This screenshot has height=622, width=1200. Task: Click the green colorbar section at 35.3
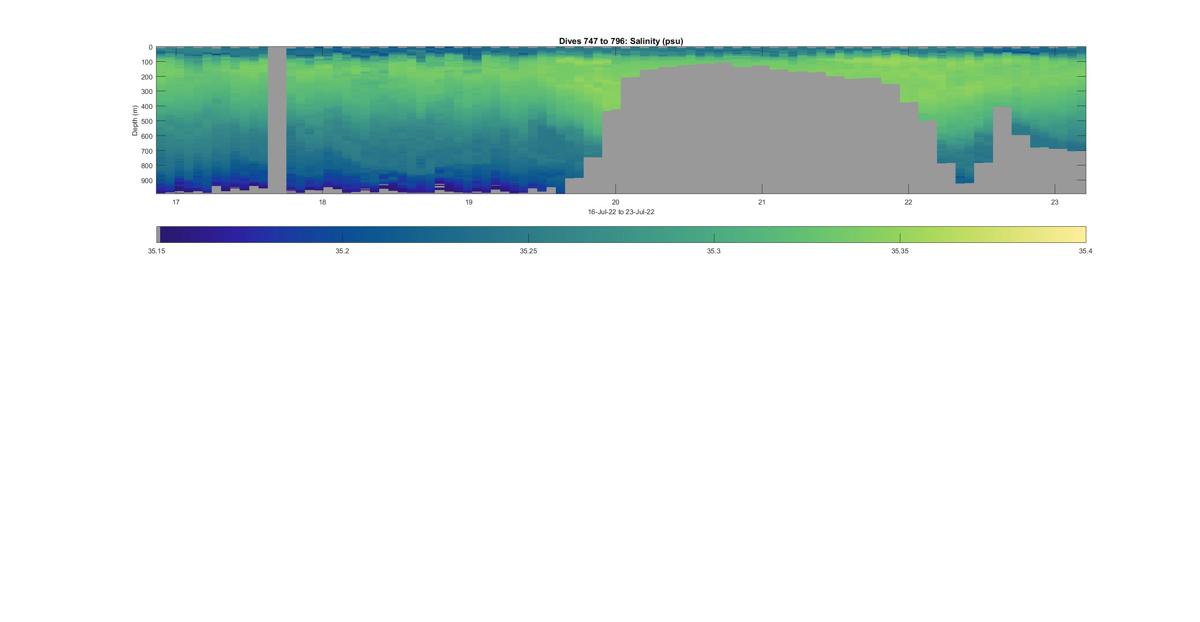[713, 235]
